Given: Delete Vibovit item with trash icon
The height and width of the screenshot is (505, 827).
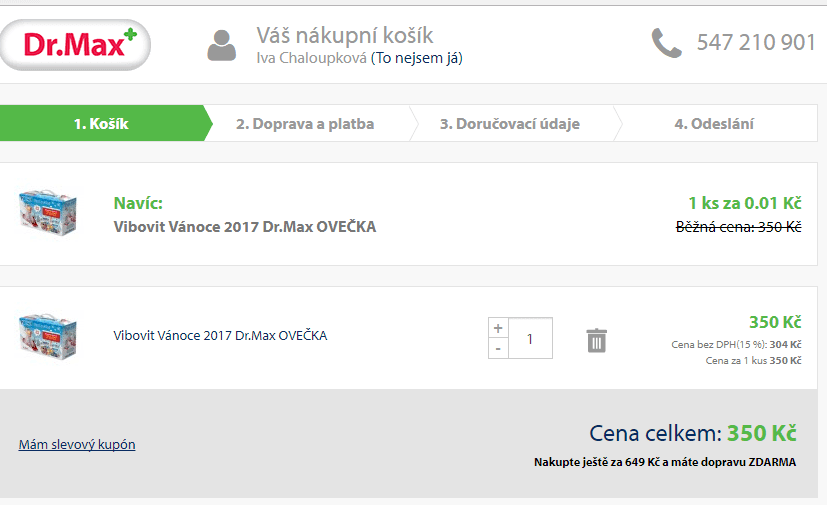Looking at the screenshot, I should pos(597,340).
